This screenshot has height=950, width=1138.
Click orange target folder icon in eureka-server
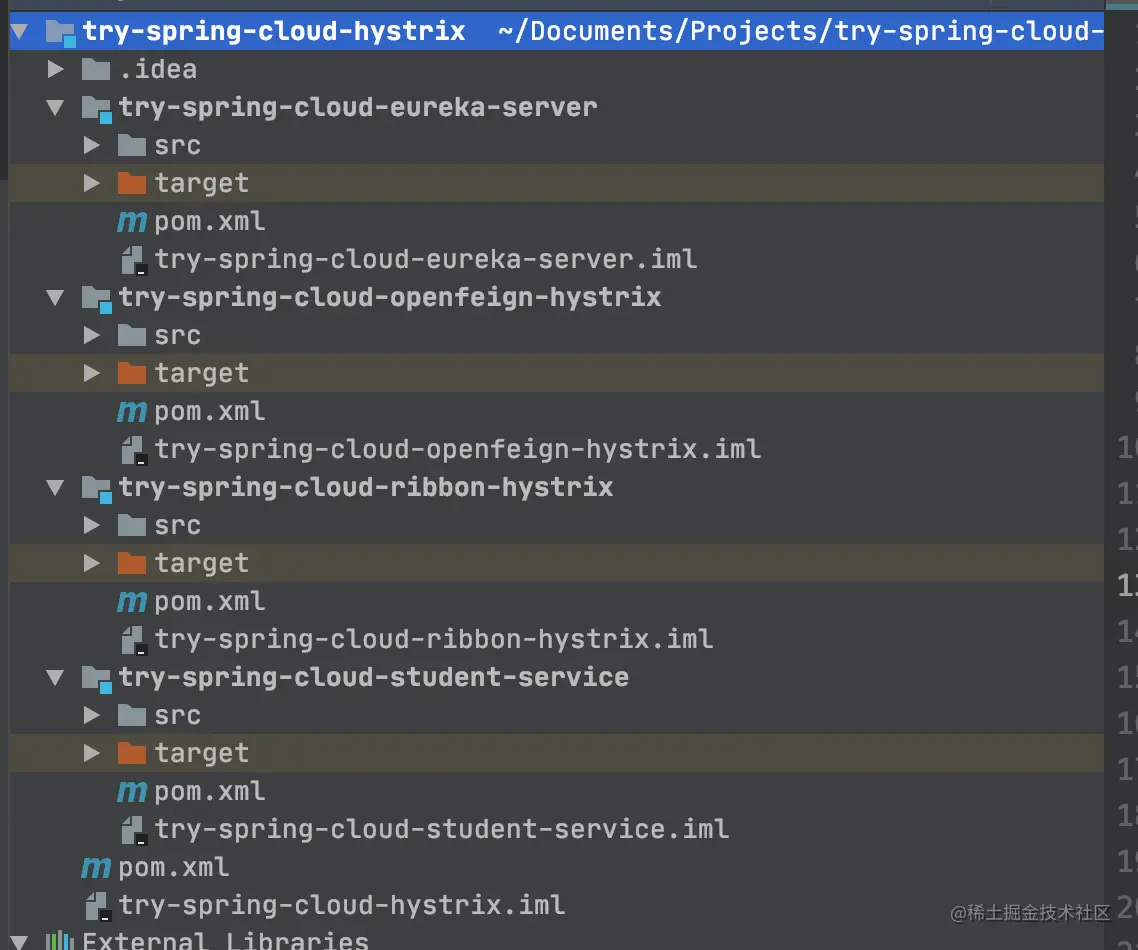click(132, 183)
